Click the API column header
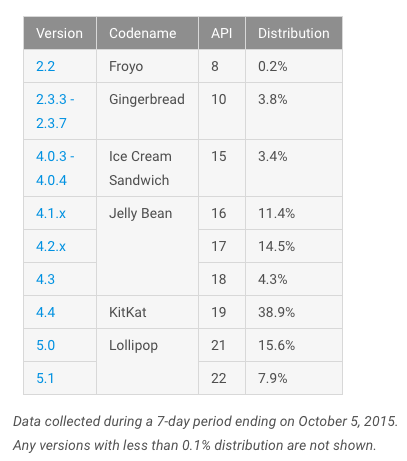Image resolution: width=407 pixels, height=461 pixels. click(x=222, y=33)
